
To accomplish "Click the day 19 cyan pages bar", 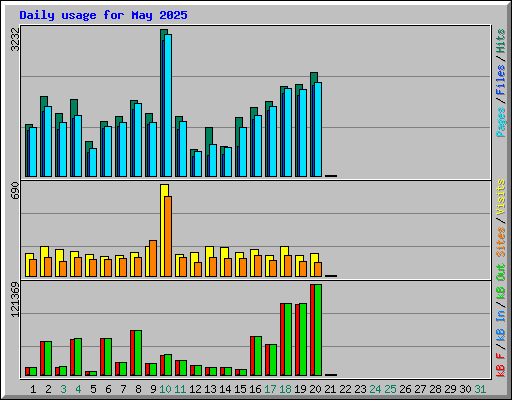I will click(x=303, y=133).
